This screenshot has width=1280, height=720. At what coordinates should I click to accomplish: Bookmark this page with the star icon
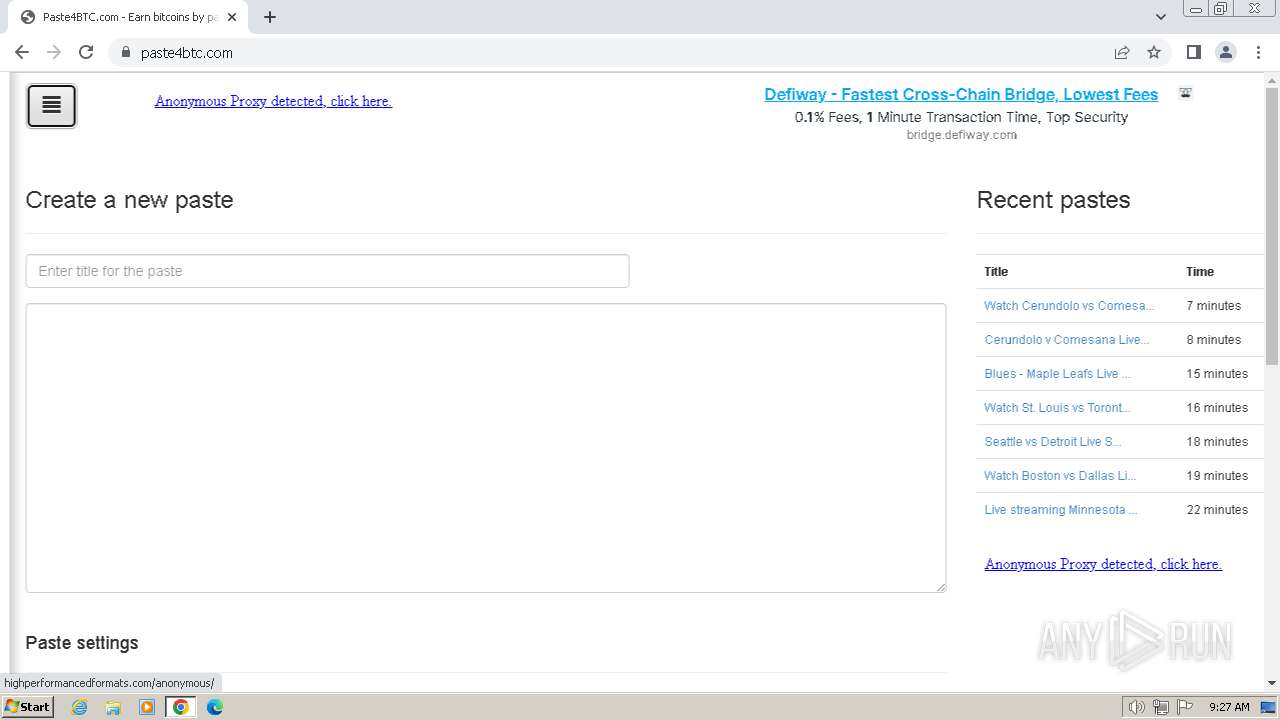(1154, 52)
